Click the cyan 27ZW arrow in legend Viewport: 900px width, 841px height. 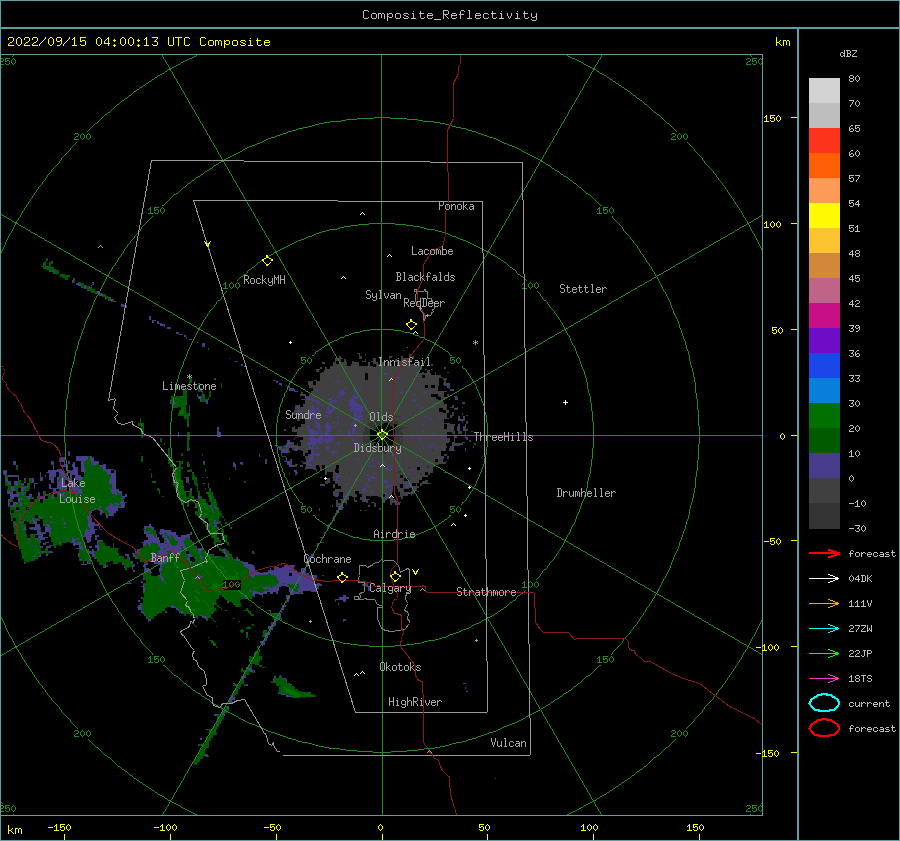(824, 629)
